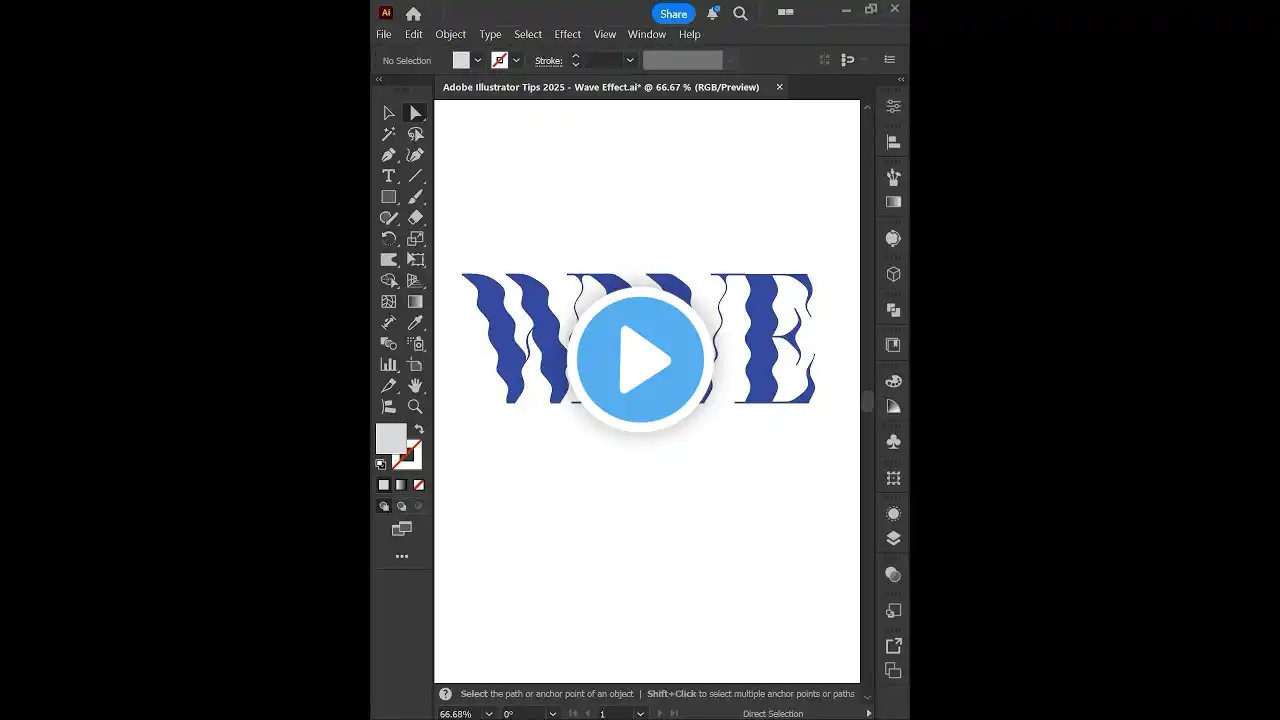Activate the Perspective Grid tool
This screenshot has height=720, width=1280.
click(415, 281)
